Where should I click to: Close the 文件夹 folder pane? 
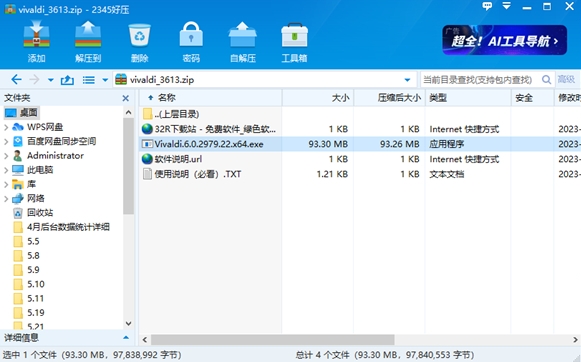(x=126, y=98)
